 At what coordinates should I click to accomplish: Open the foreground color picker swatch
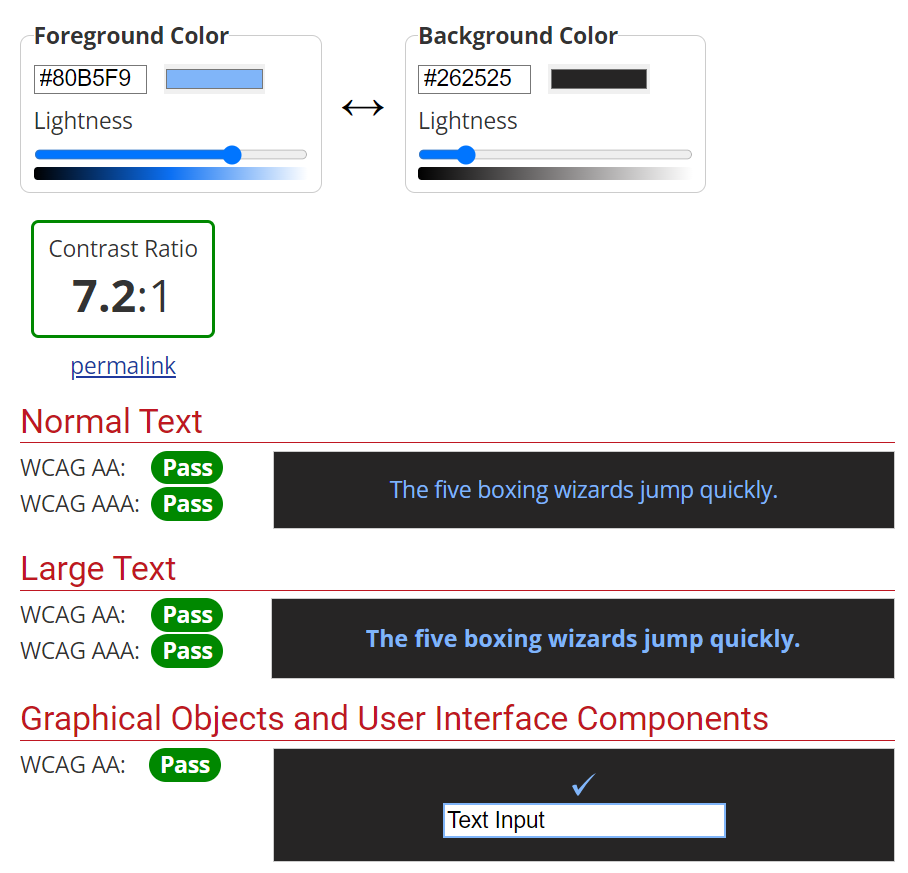[x=214, y=79]
